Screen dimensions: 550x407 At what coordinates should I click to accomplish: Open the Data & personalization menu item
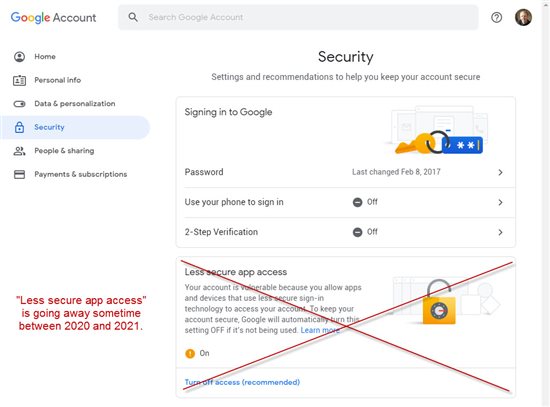[x=75, y=104]
